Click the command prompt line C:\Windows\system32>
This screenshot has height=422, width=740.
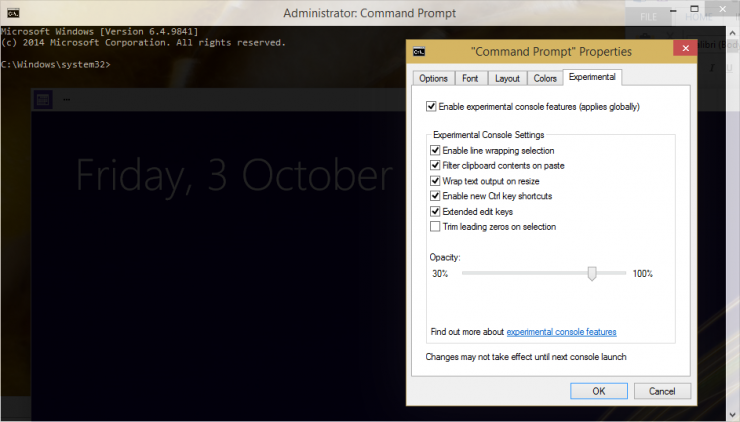(56, 64)
